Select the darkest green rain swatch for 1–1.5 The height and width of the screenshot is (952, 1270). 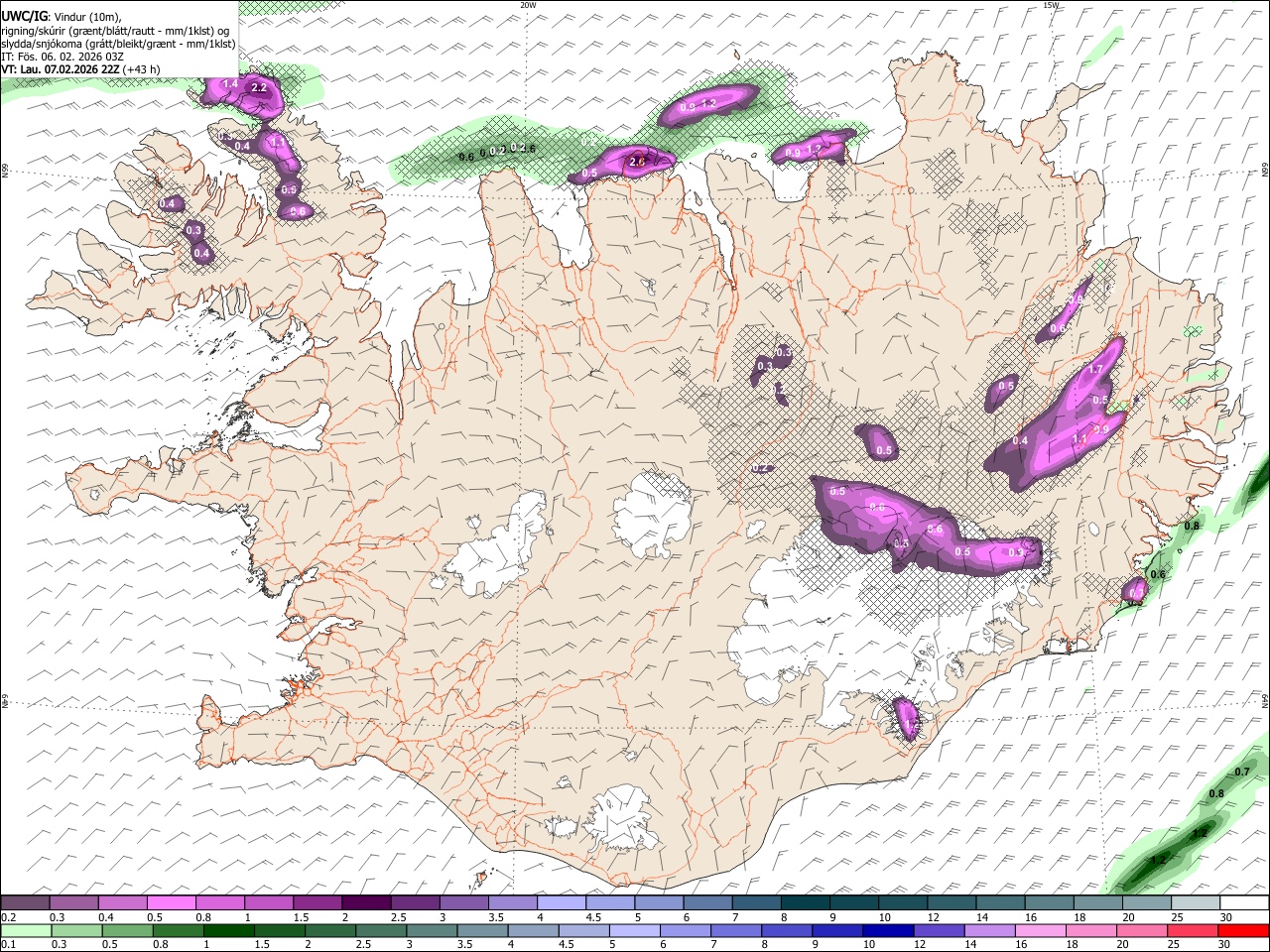[x=229, y=931]
